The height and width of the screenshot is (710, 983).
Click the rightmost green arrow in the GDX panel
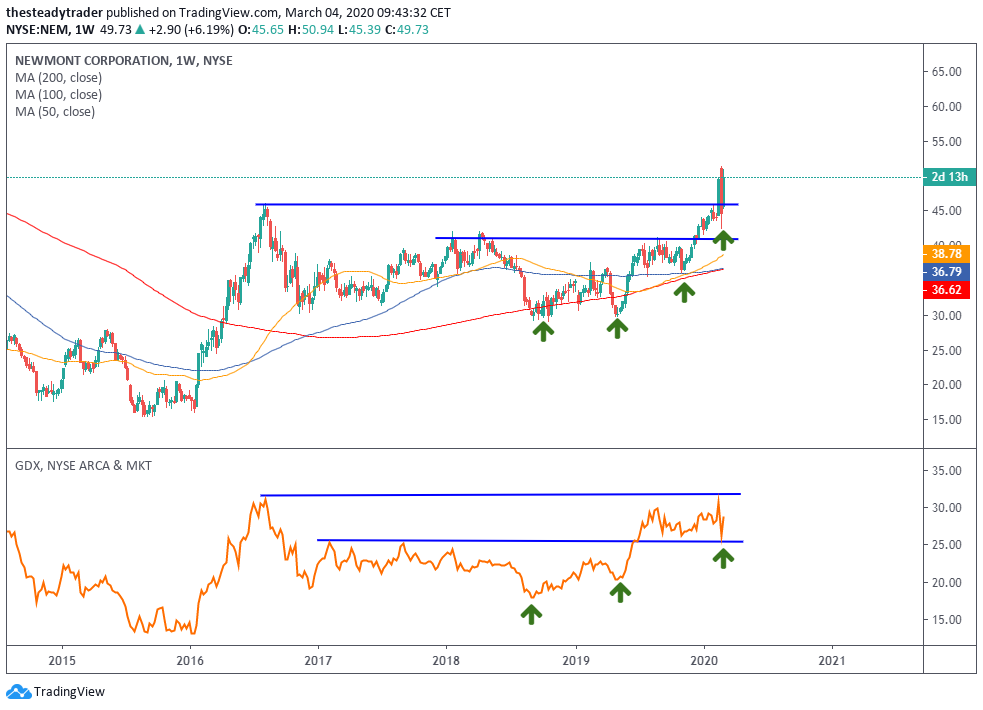723,557
